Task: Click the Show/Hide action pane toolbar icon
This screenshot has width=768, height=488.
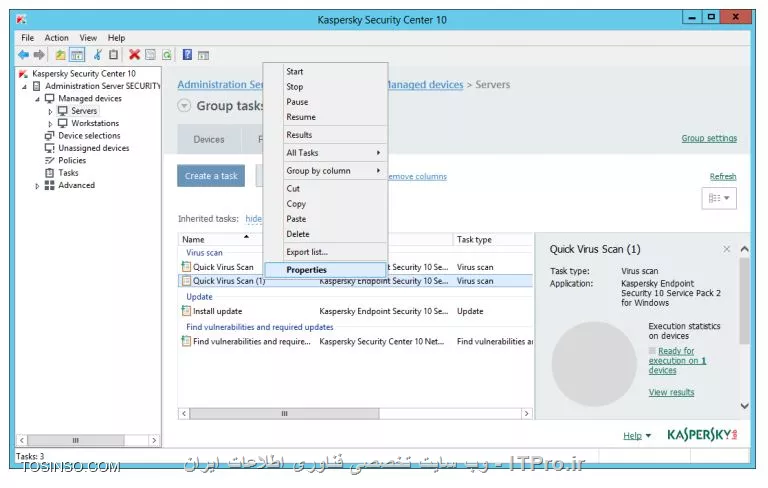Action: pyautogui.click(x=203, y=55)
